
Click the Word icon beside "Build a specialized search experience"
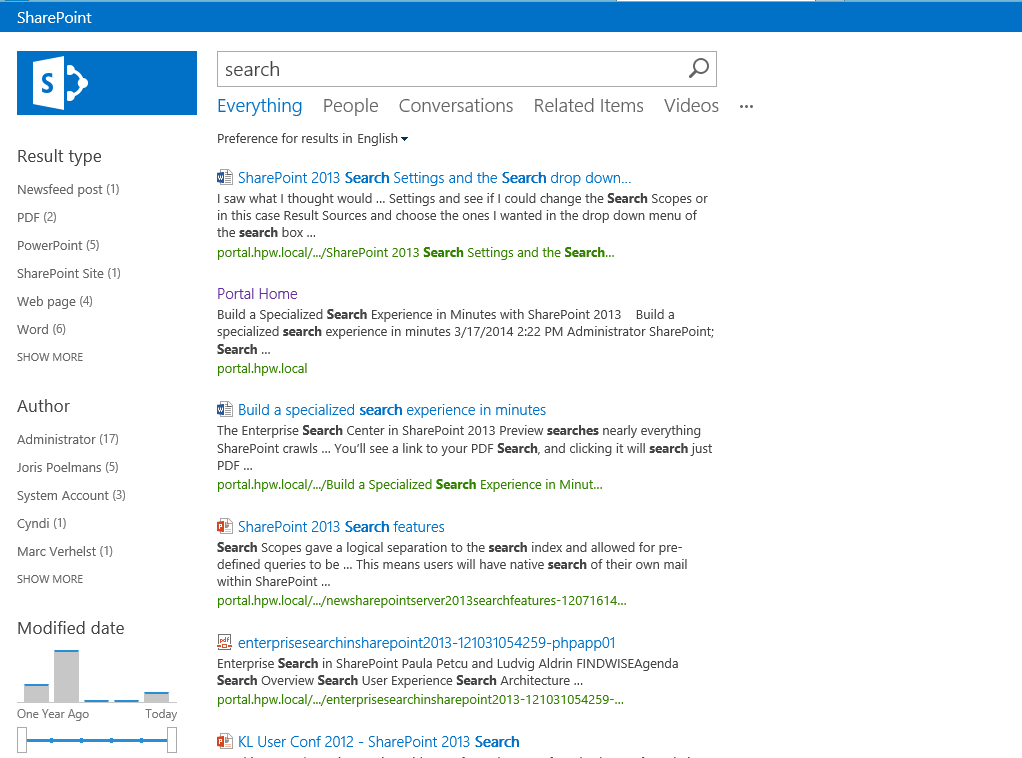223,409
